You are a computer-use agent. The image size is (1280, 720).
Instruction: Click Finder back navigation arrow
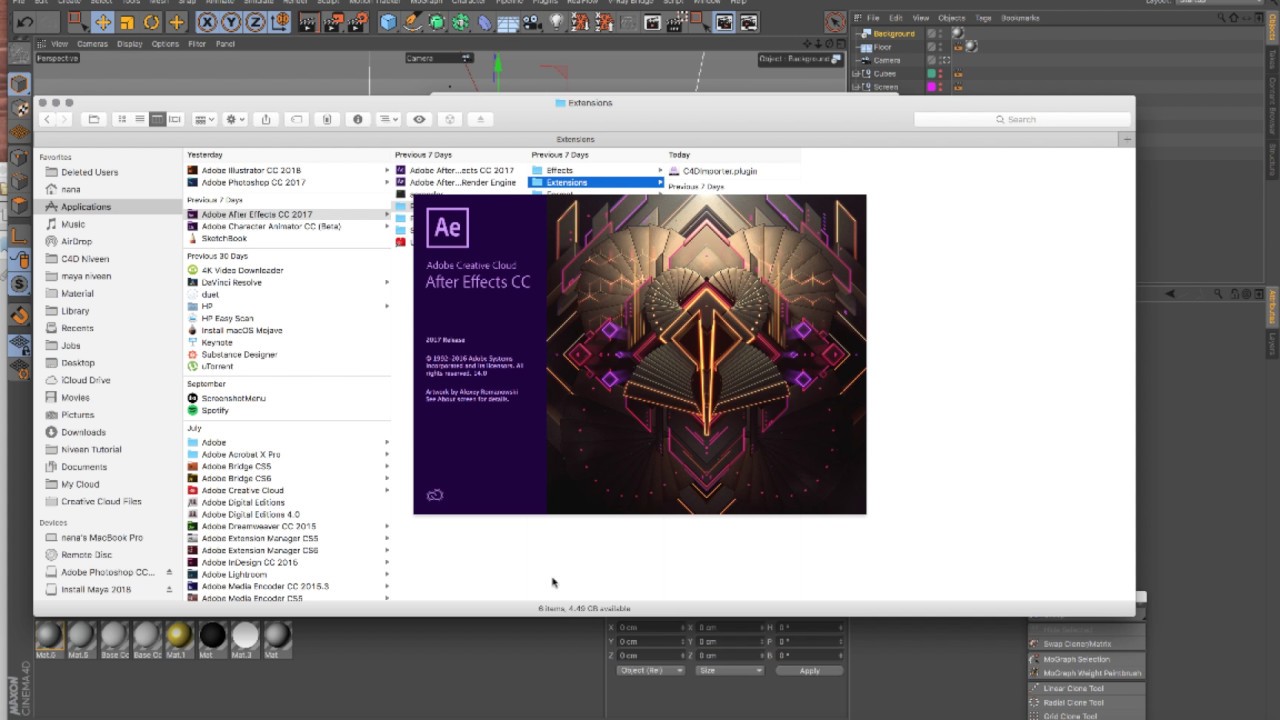click(46, 119)
